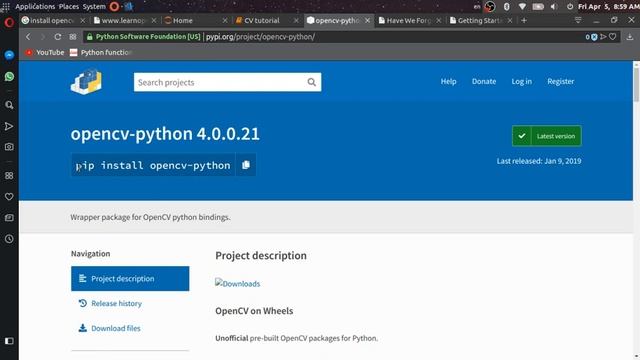Close the CV tutorial tab
Image resolution: width=640 pixels, height=360 pixels.
296,20
